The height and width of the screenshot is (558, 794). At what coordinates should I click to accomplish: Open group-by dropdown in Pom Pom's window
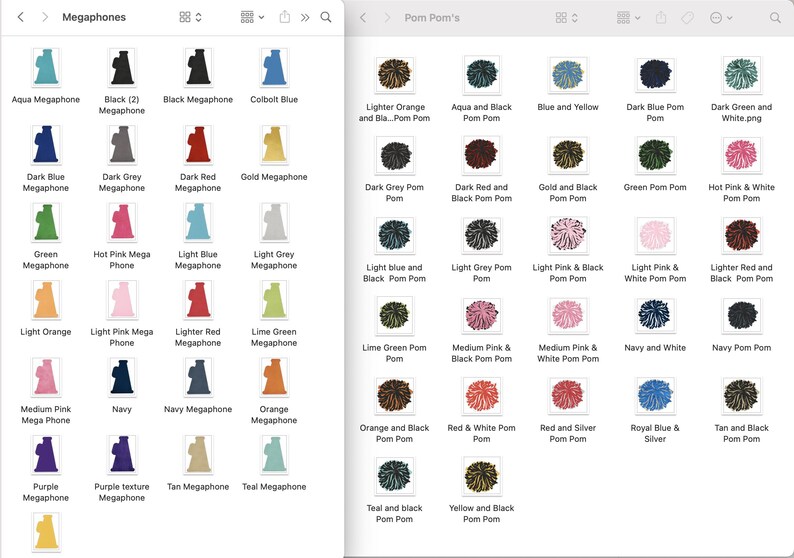628,18
